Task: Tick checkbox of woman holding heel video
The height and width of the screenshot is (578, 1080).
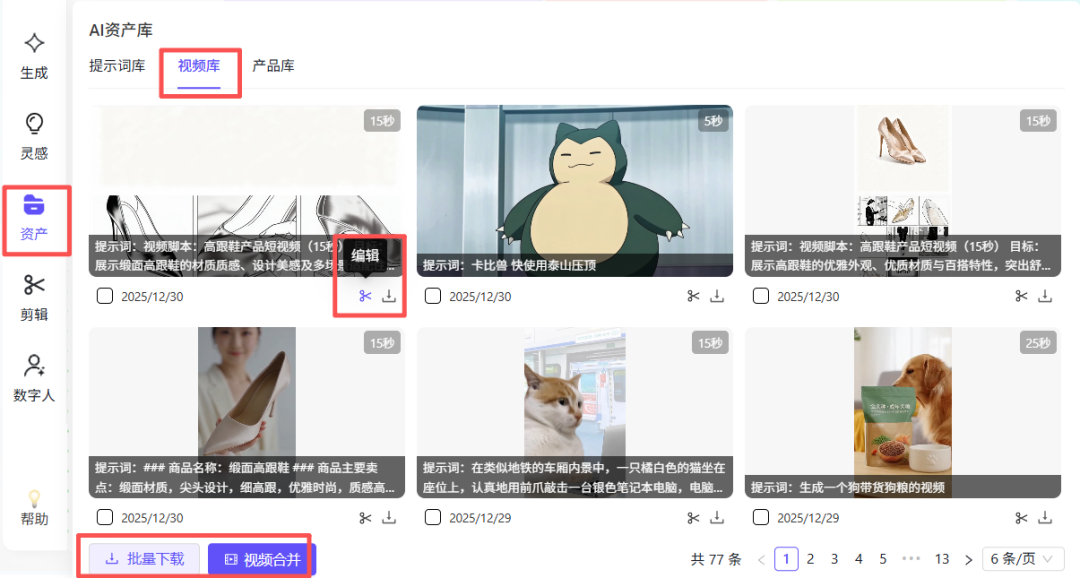Action: point(105,518)
